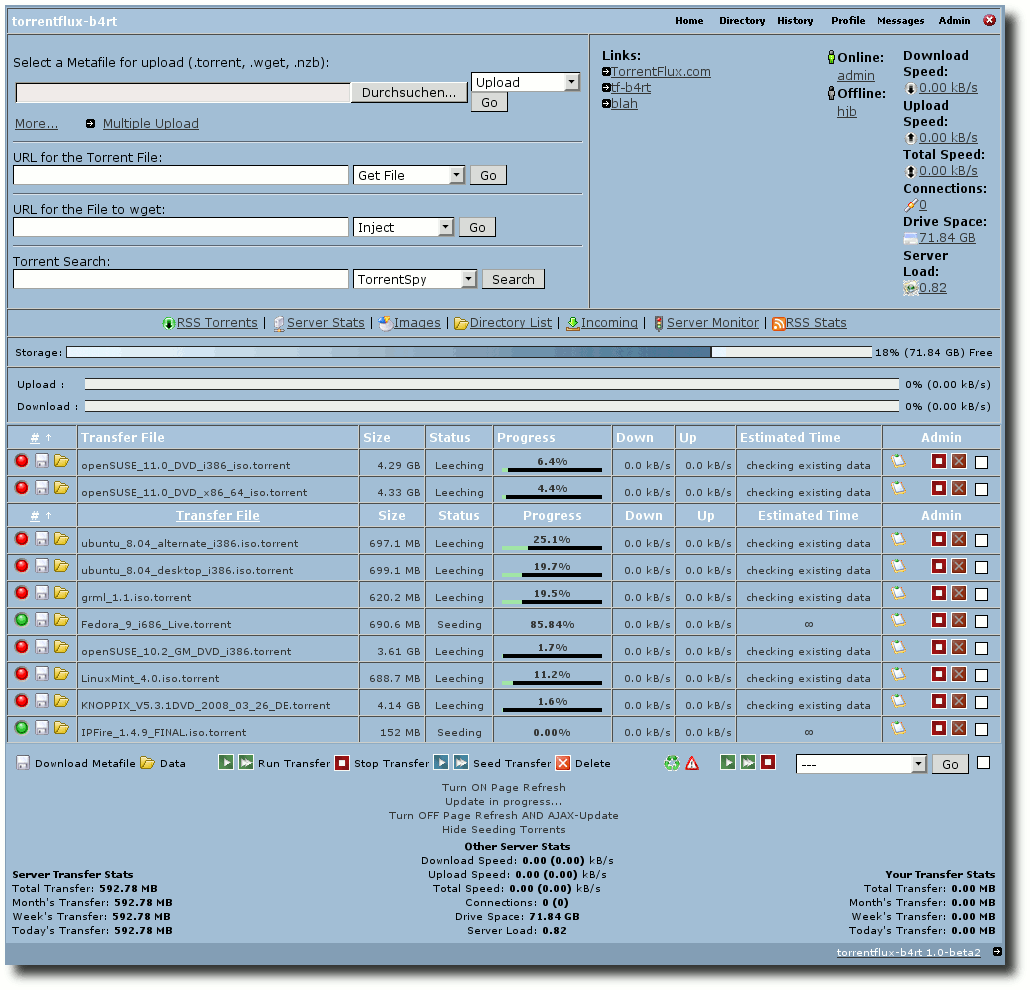
Task: Delete LinuxMint_4.0.iso.torrent transfer
Action: [959, 674]
